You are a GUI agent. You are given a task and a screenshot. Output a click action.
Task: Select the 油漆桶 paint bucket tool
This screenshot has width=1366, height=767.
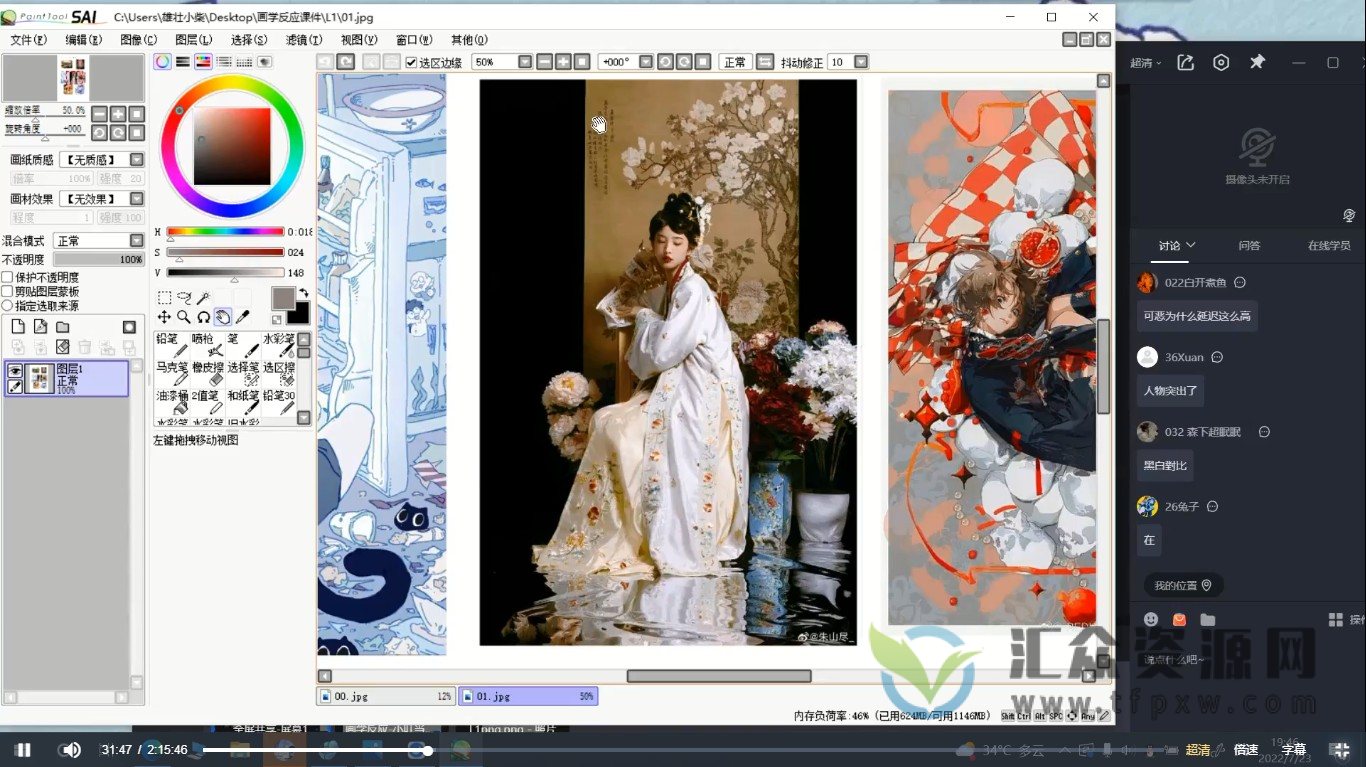tap(172, 401)
